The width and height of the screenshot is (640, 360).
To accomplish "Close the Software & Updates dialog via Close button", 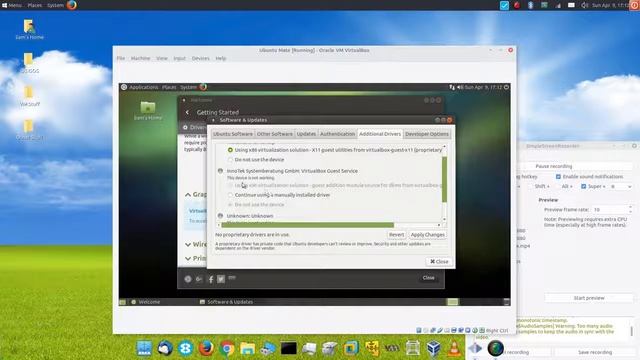I will 439,261.
